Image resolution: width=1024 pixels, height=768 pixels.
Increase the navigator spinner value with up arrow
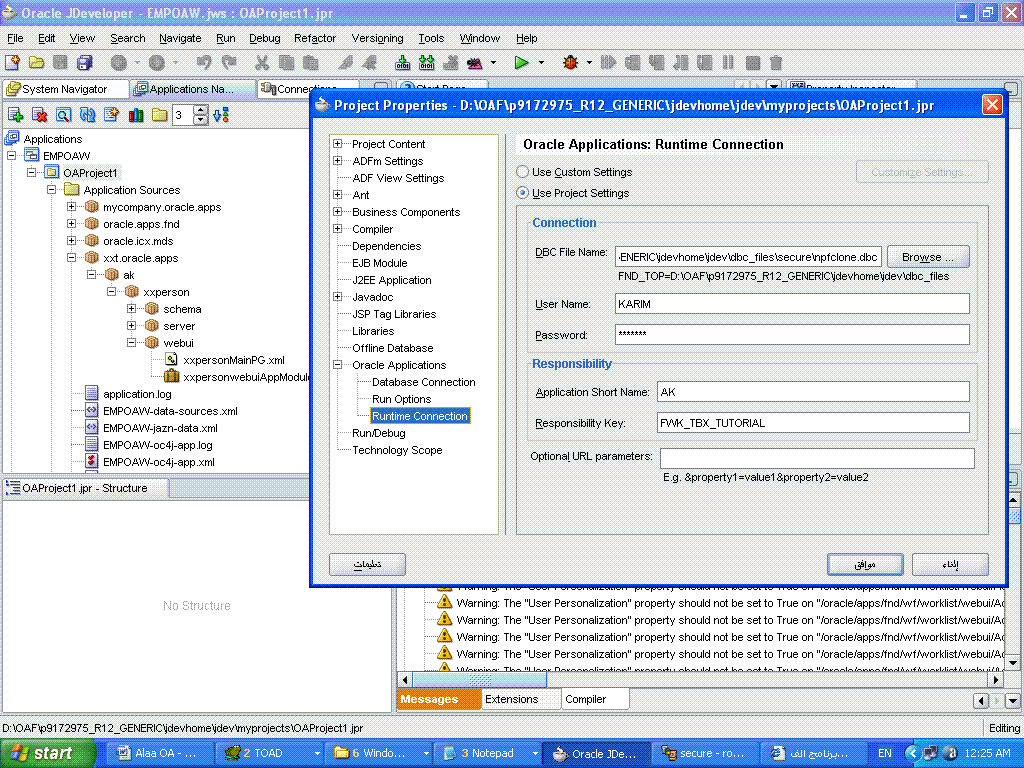point(201,110)
